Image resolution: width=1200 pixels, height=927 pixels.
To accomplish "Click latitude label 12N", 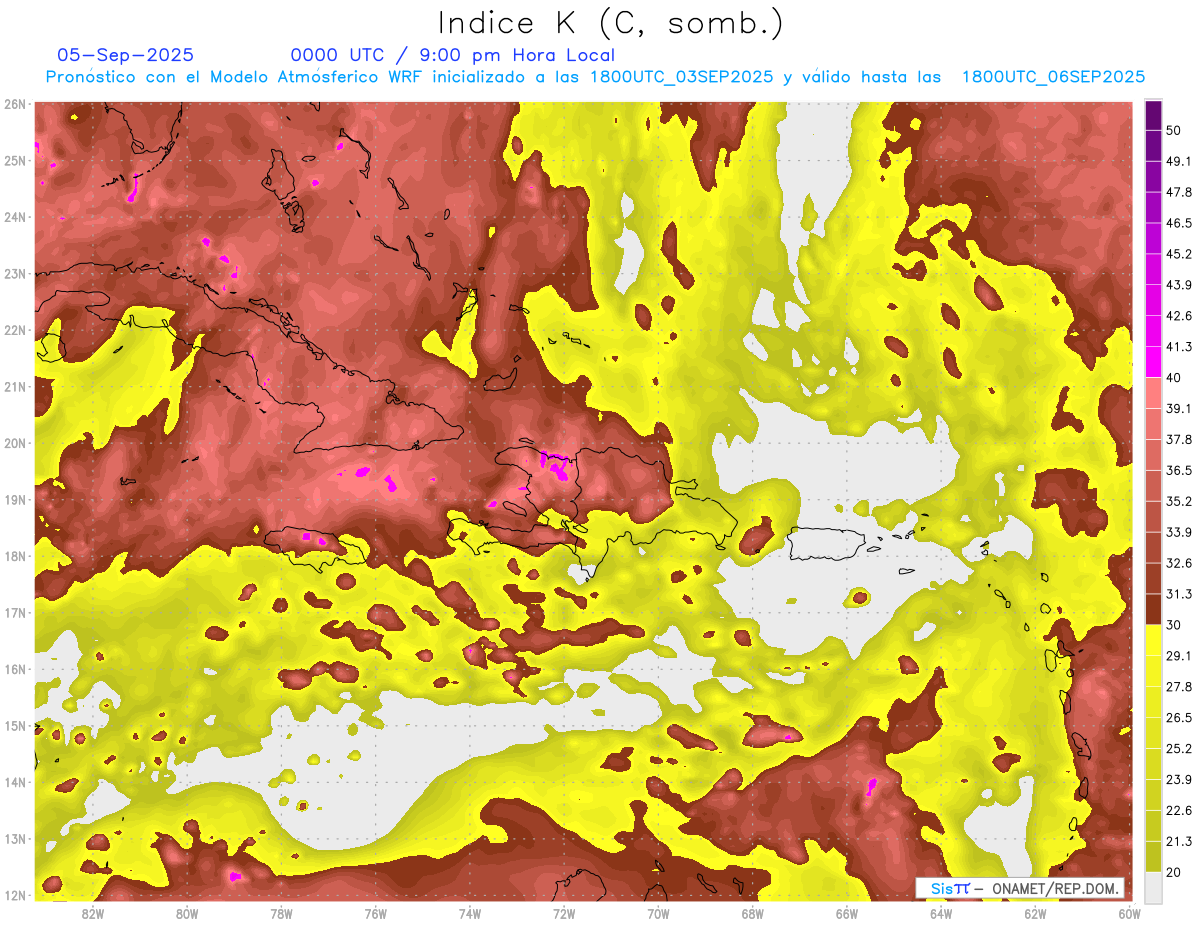I will pyautogui.click(x=15, y=895).
